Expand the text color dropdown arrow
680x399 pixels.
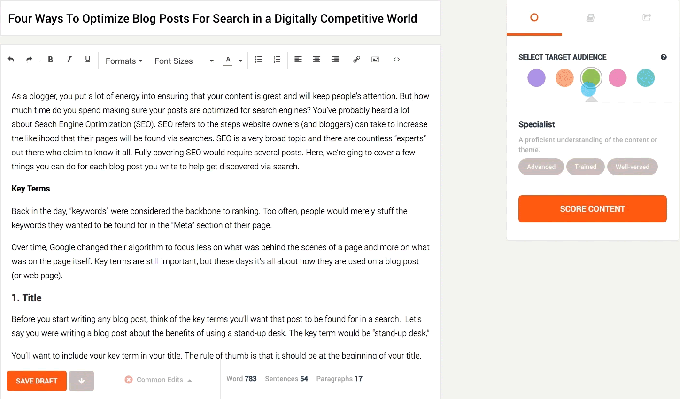240,61
